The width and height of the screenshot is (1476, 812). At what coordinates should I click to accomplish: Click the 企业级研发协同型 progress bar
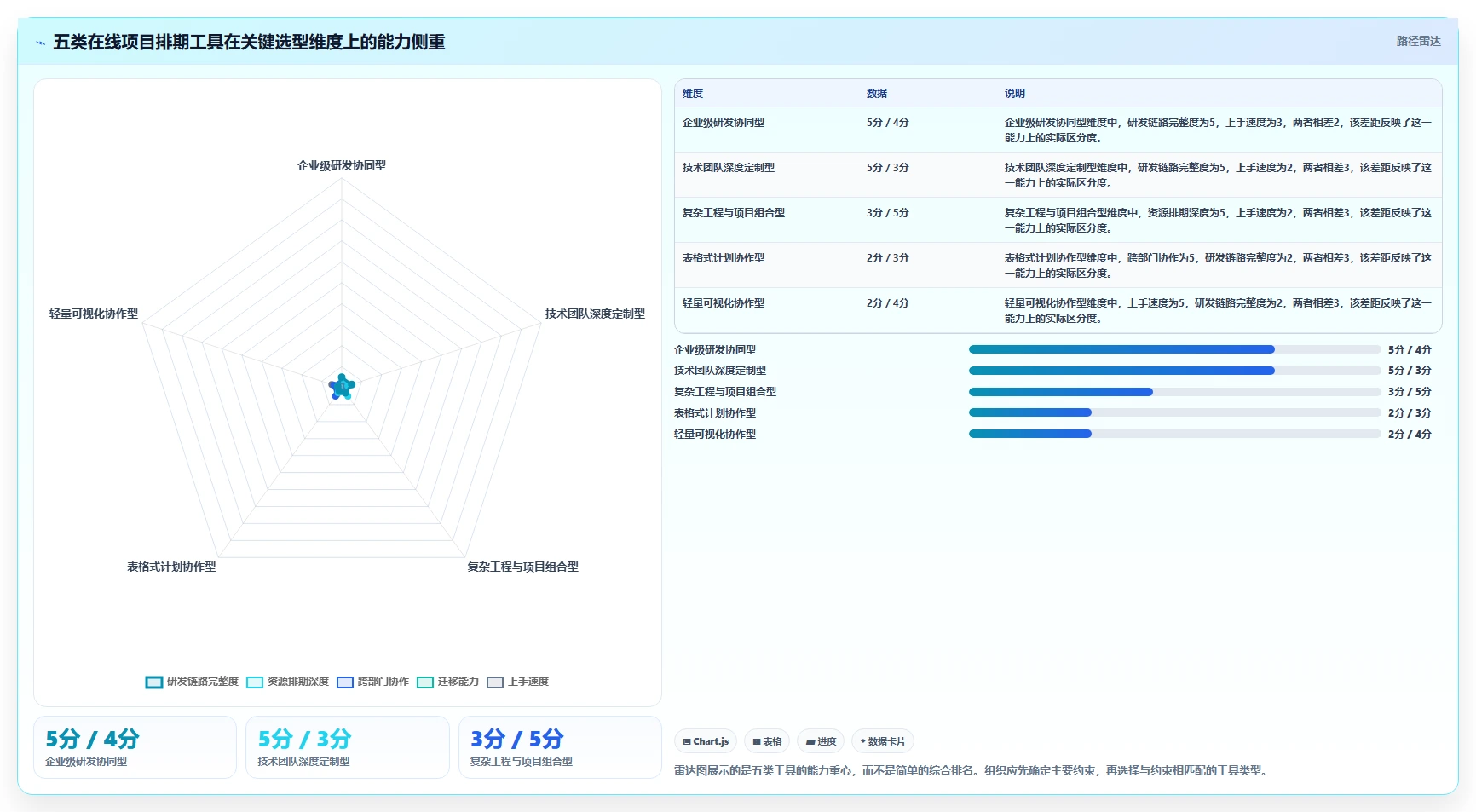click(x=1174, y=349)
